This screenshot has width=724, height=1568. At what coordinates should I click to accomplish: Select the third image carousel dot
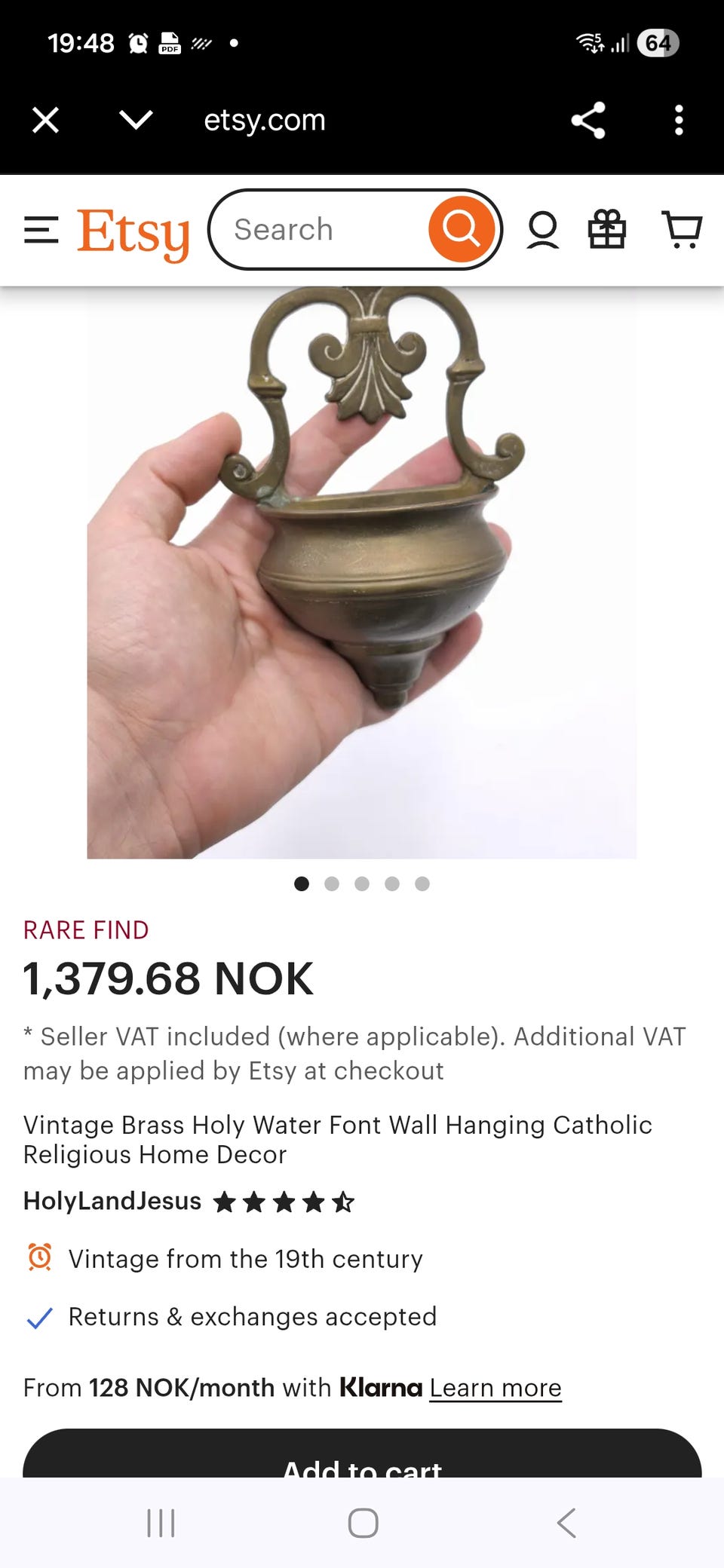coord(362,884)
